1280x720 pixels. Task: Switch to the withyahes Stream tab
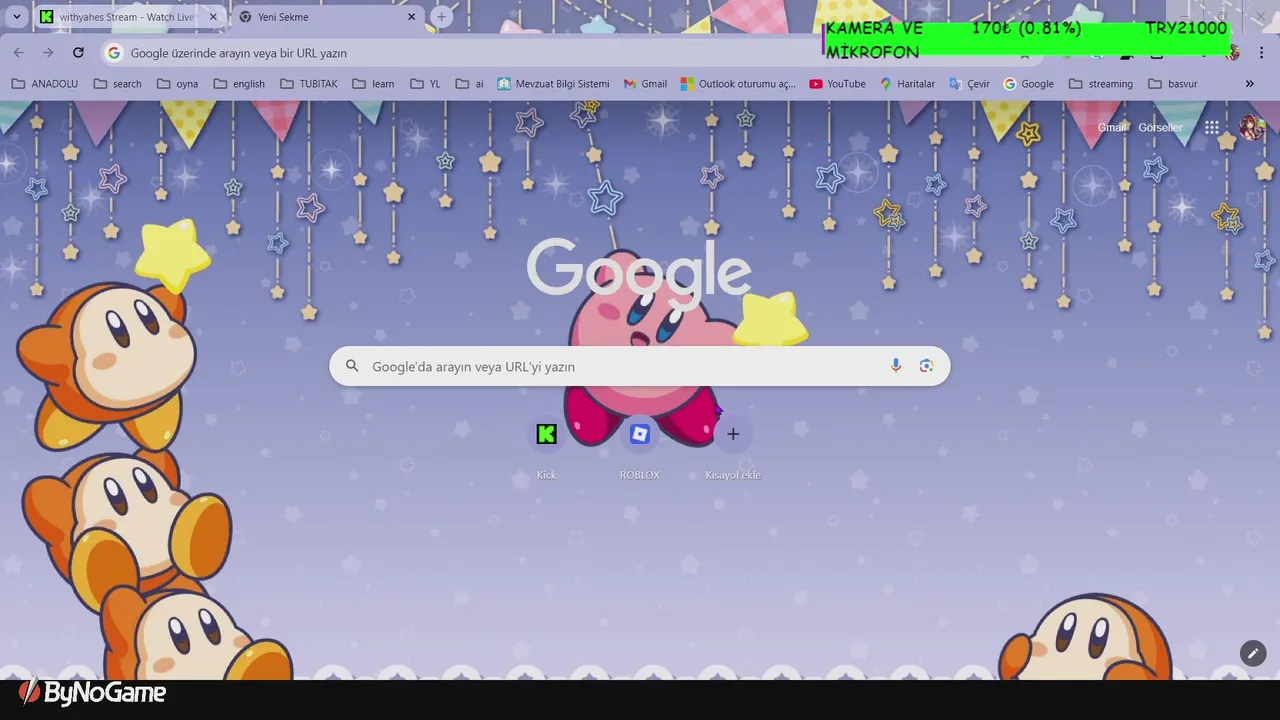[128, 17]
